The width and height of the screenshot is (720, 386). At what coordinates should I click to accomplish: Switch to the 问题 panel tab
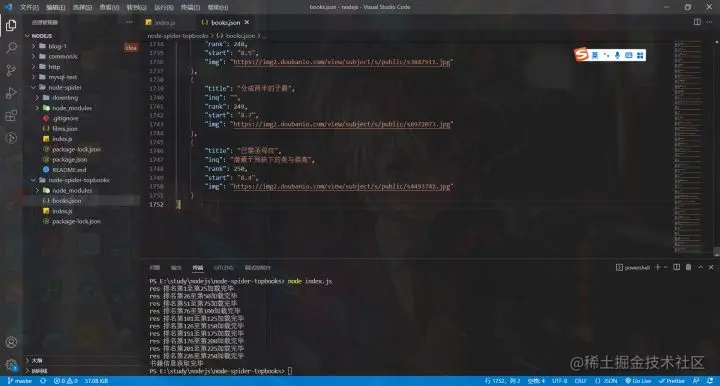pyautogui.click(x=155, y=268)
